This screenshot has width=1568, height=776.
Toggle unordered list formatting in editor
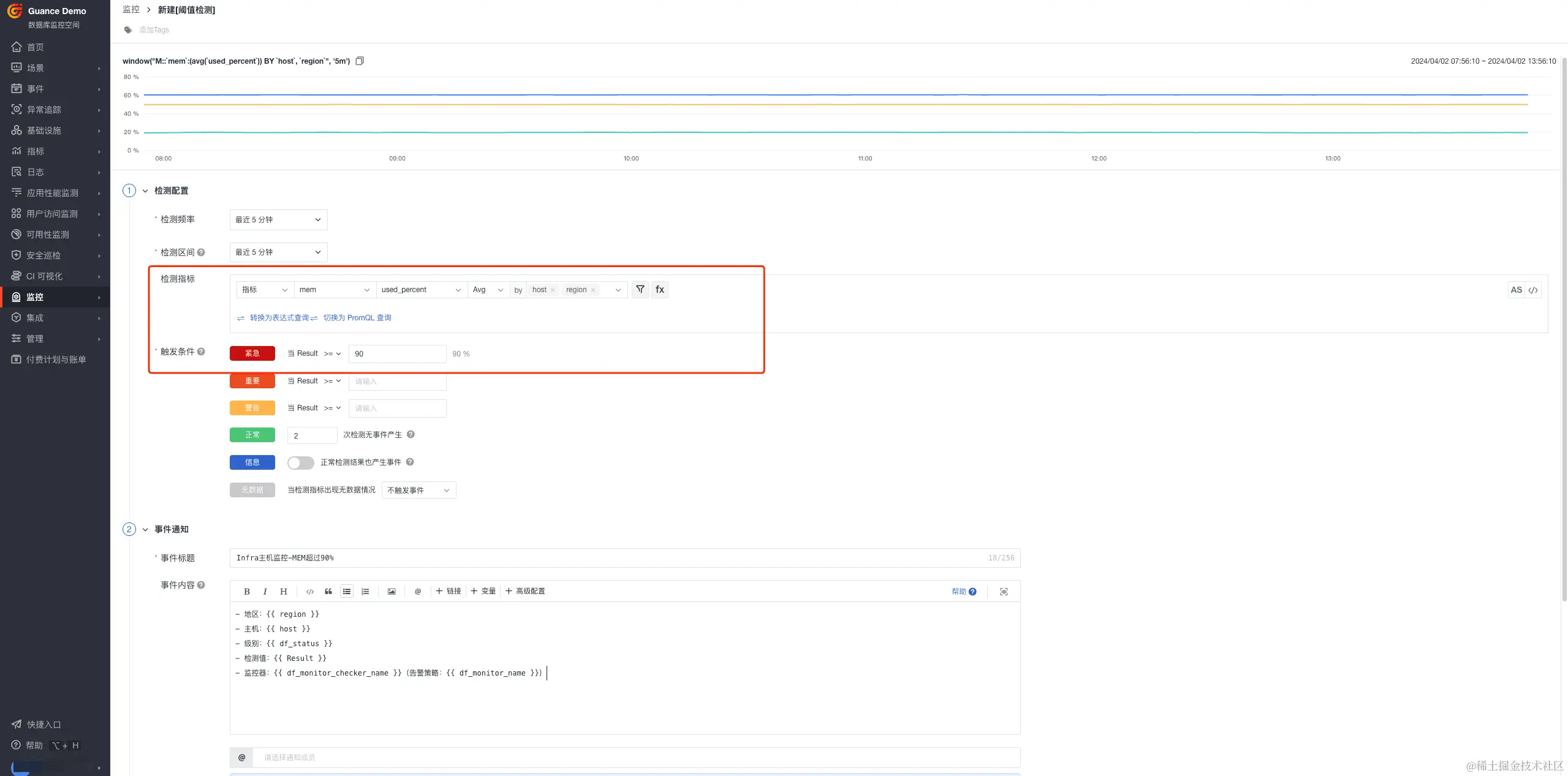click(347, 592)
